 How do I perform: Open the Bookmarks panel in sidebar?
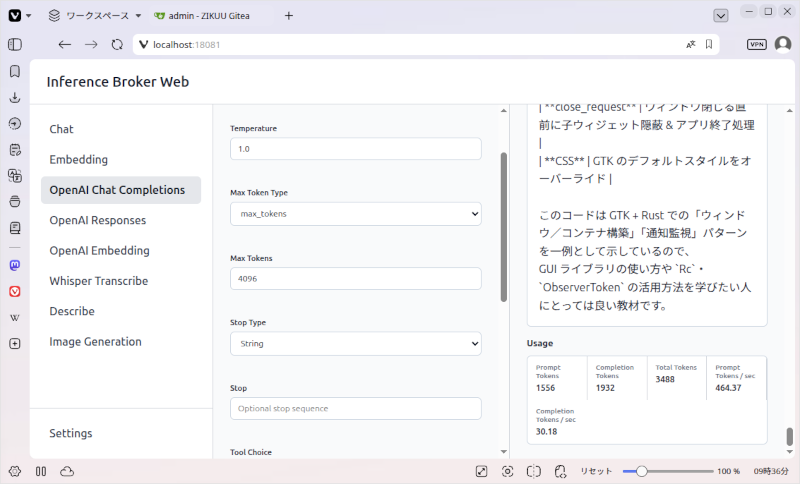15,71
